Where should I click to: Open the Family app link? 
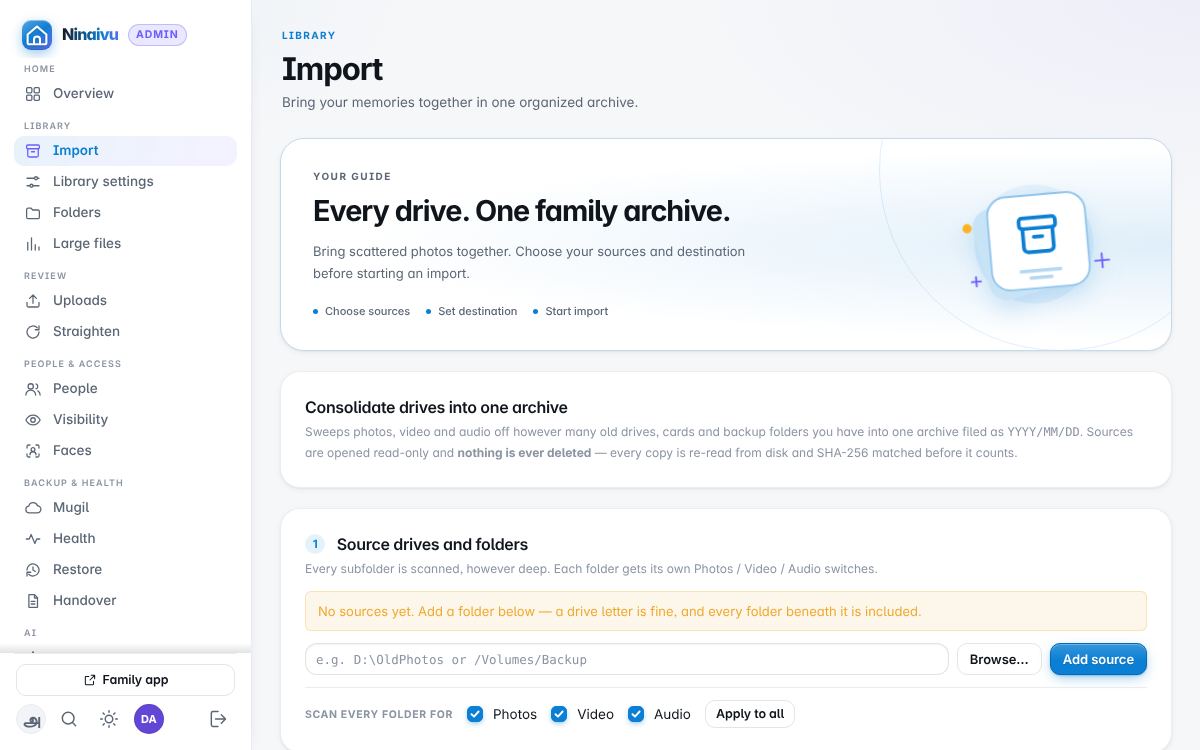pos(125,680)
